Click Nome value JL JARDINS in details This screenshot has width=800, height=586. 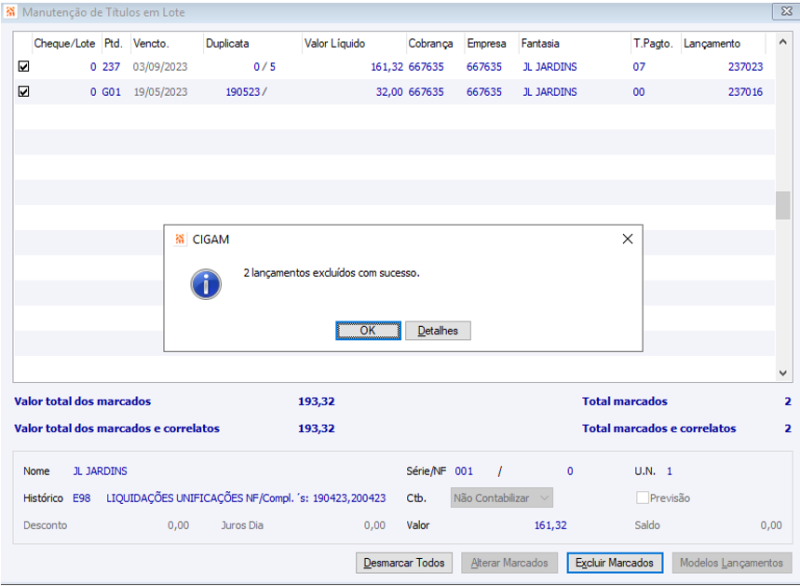(x=100, y=471)
